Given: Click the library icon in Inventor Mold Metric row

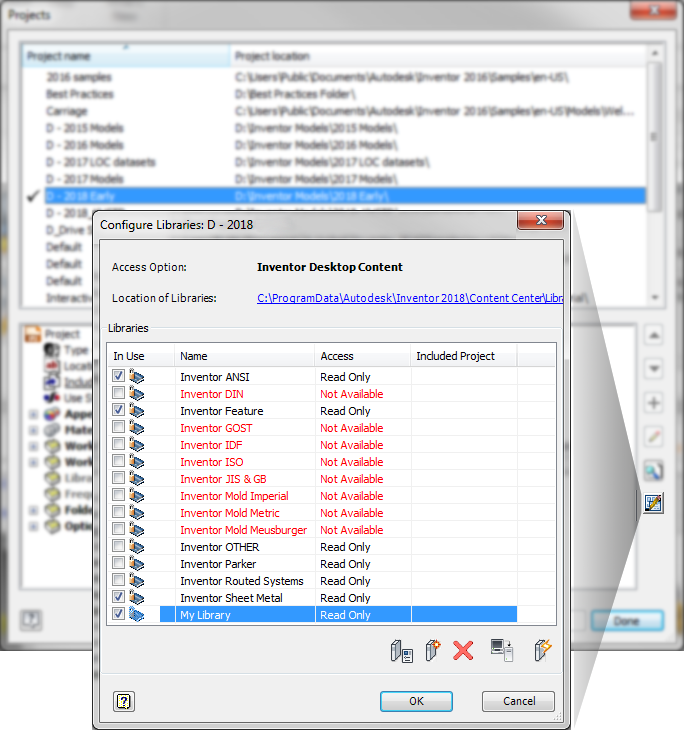Looking at the screenshot, I should click(x=137, y=513).
